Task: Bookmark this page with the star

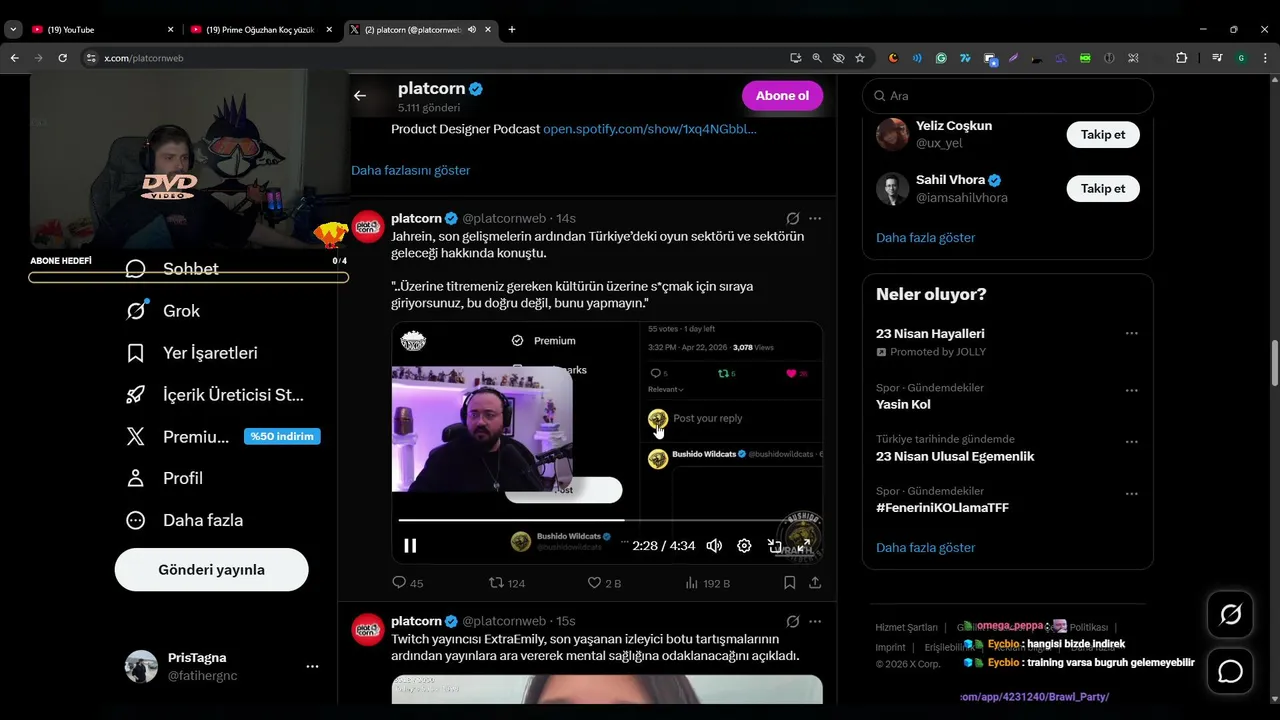Action: tap(860, 58)
